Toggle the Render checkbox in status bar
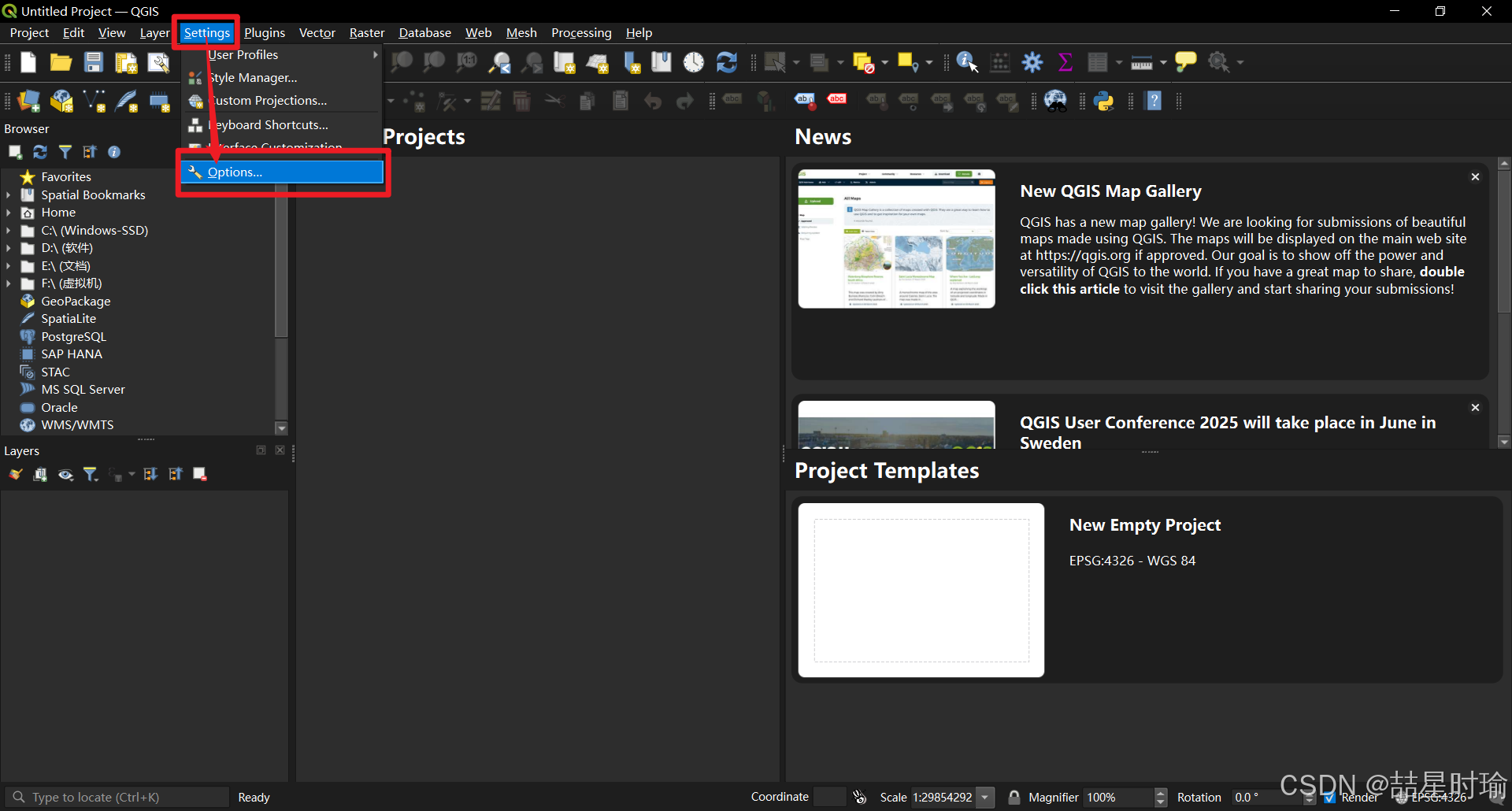The width and height of the screenshot is (1512, 811). 1329,798
